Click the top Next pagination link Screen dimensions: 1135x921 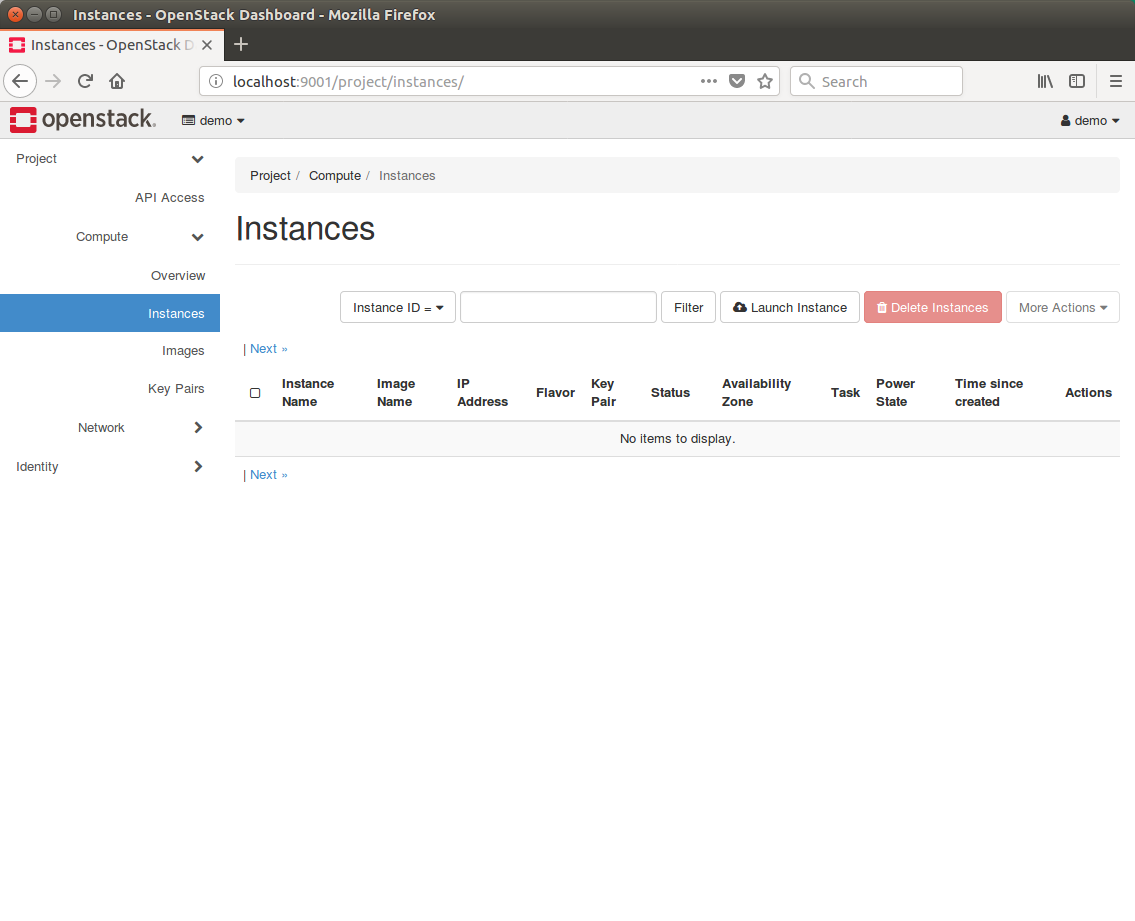pos(269,349)
